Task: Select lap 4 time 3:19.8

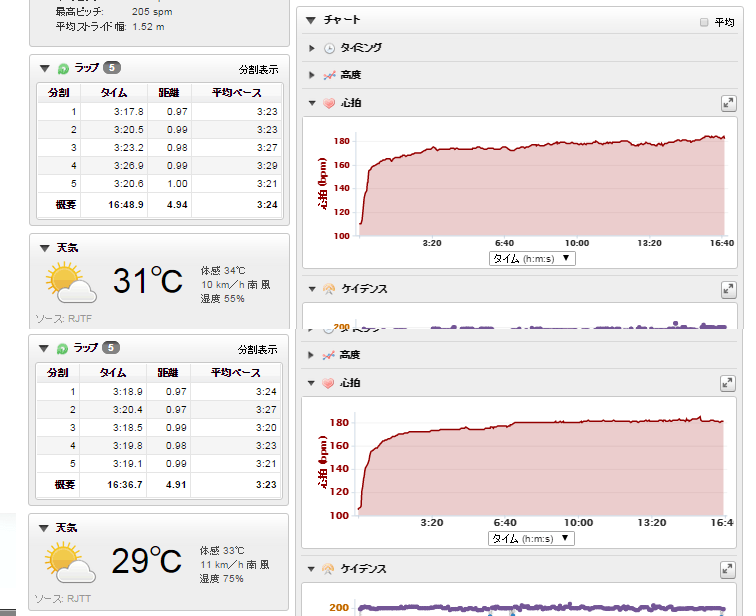Action: pos(128,446)
